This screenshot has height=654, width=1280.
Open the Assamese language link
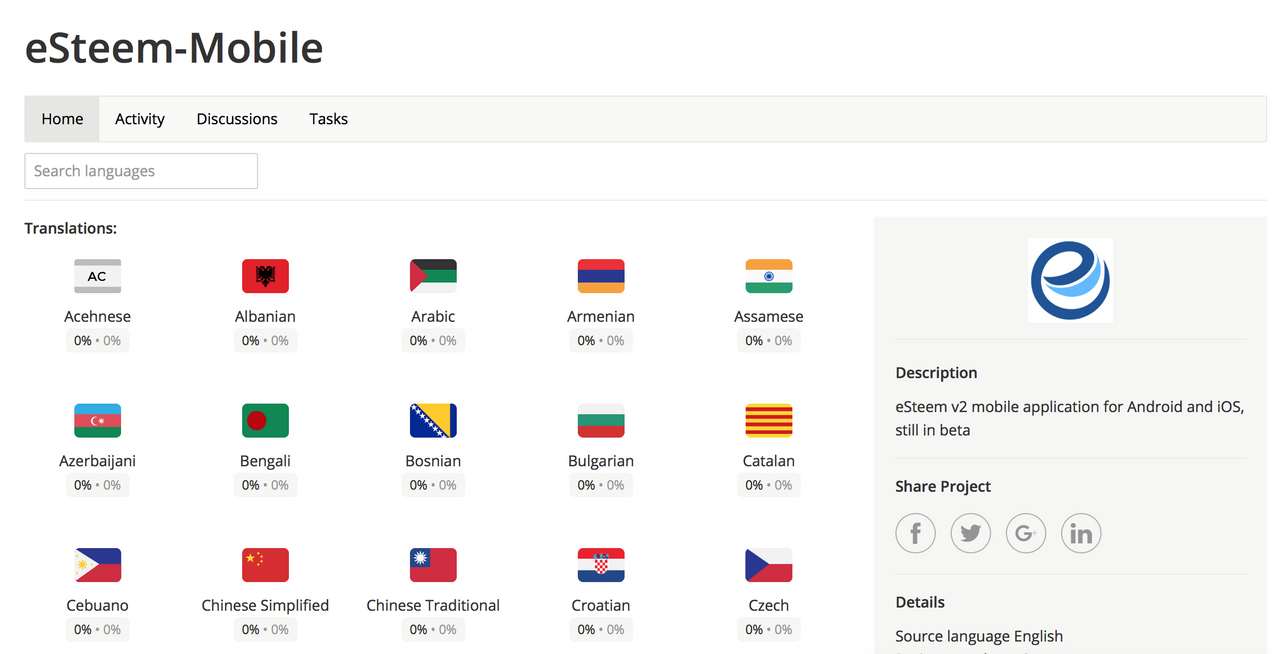point(769,316)
